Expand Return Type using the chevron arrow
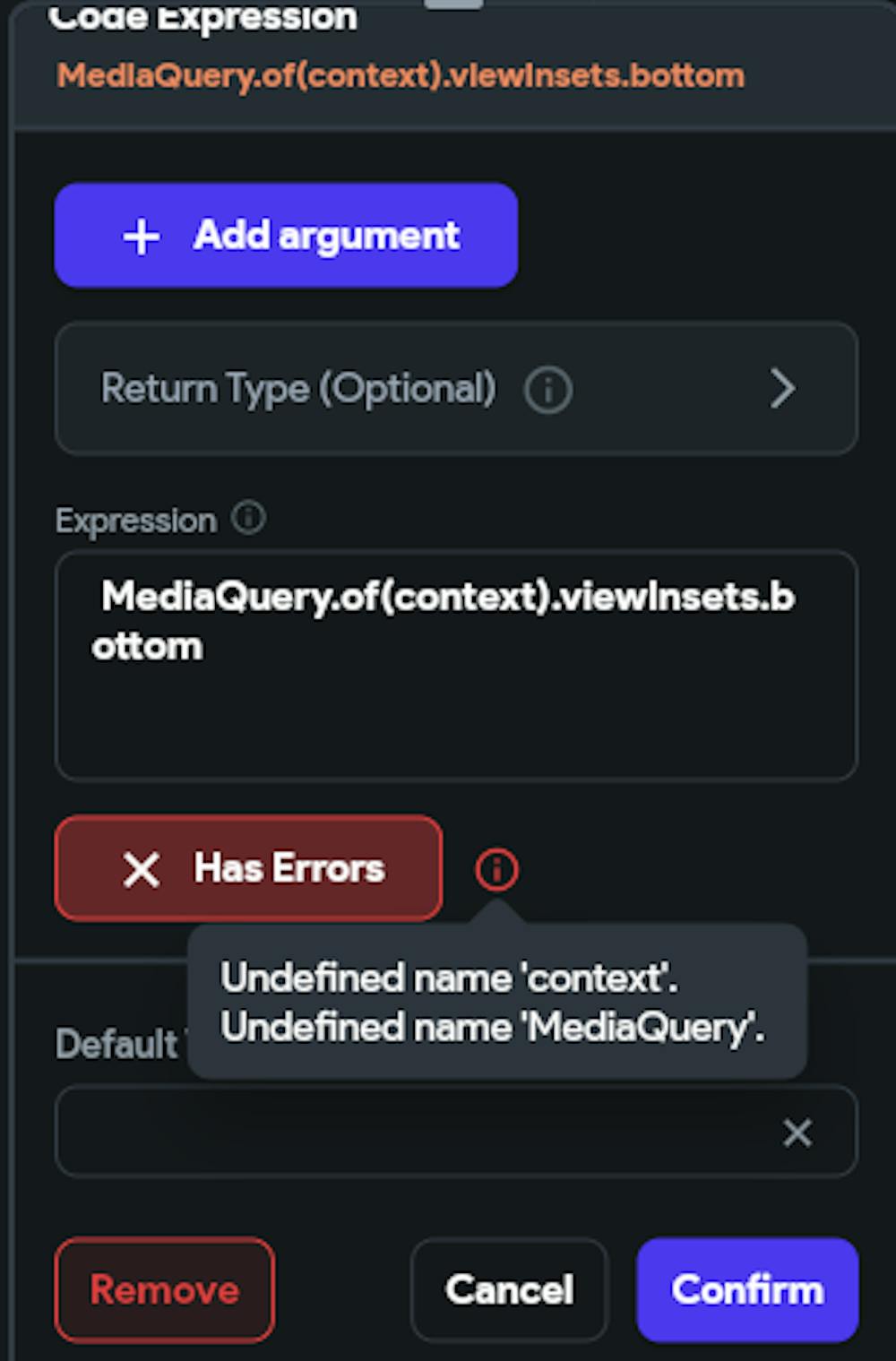This screenshot has height=1361, width=896. tap(782, 389)
